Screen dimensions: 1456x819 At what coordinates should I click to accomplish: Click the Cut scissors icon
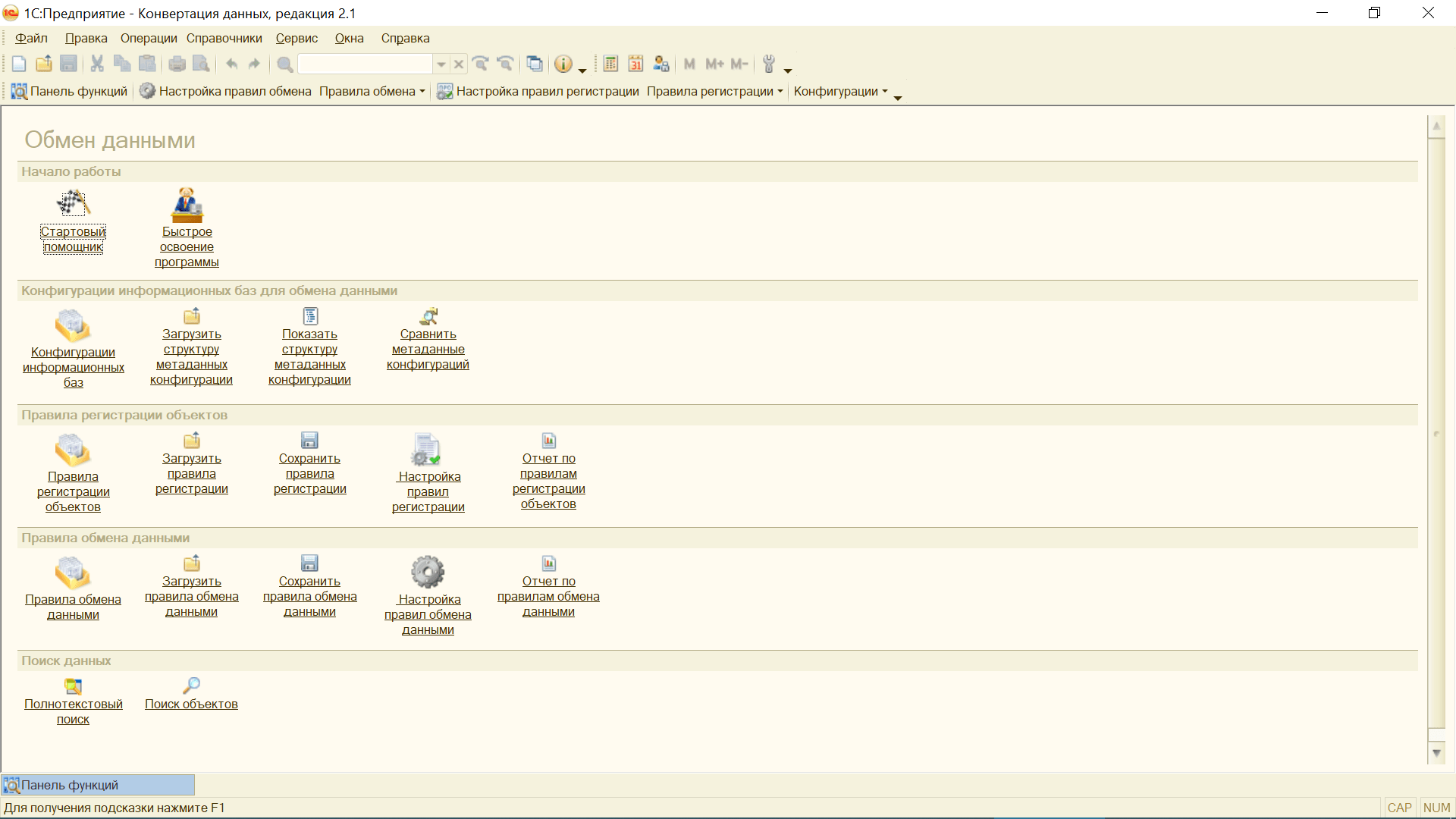[x=97, y=64]
